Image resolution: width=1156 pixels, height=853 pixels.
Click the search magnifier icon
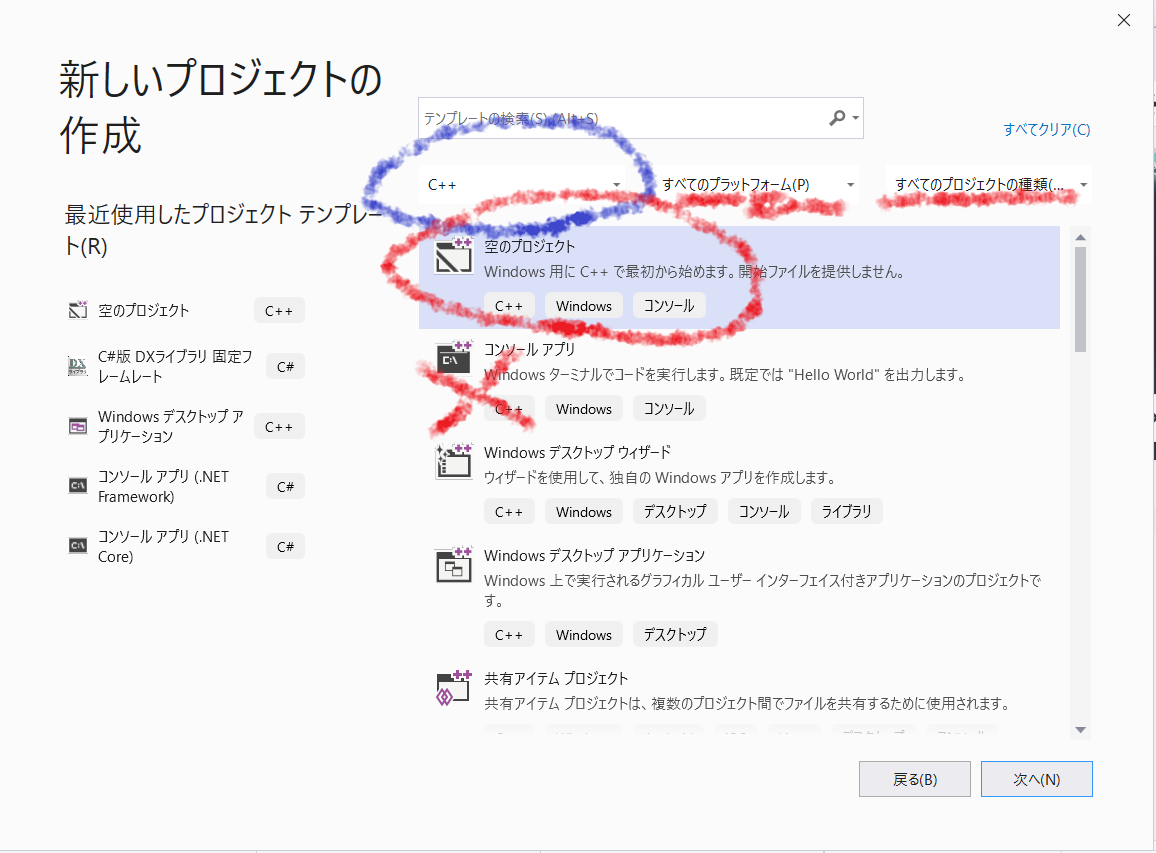[837, 118]
